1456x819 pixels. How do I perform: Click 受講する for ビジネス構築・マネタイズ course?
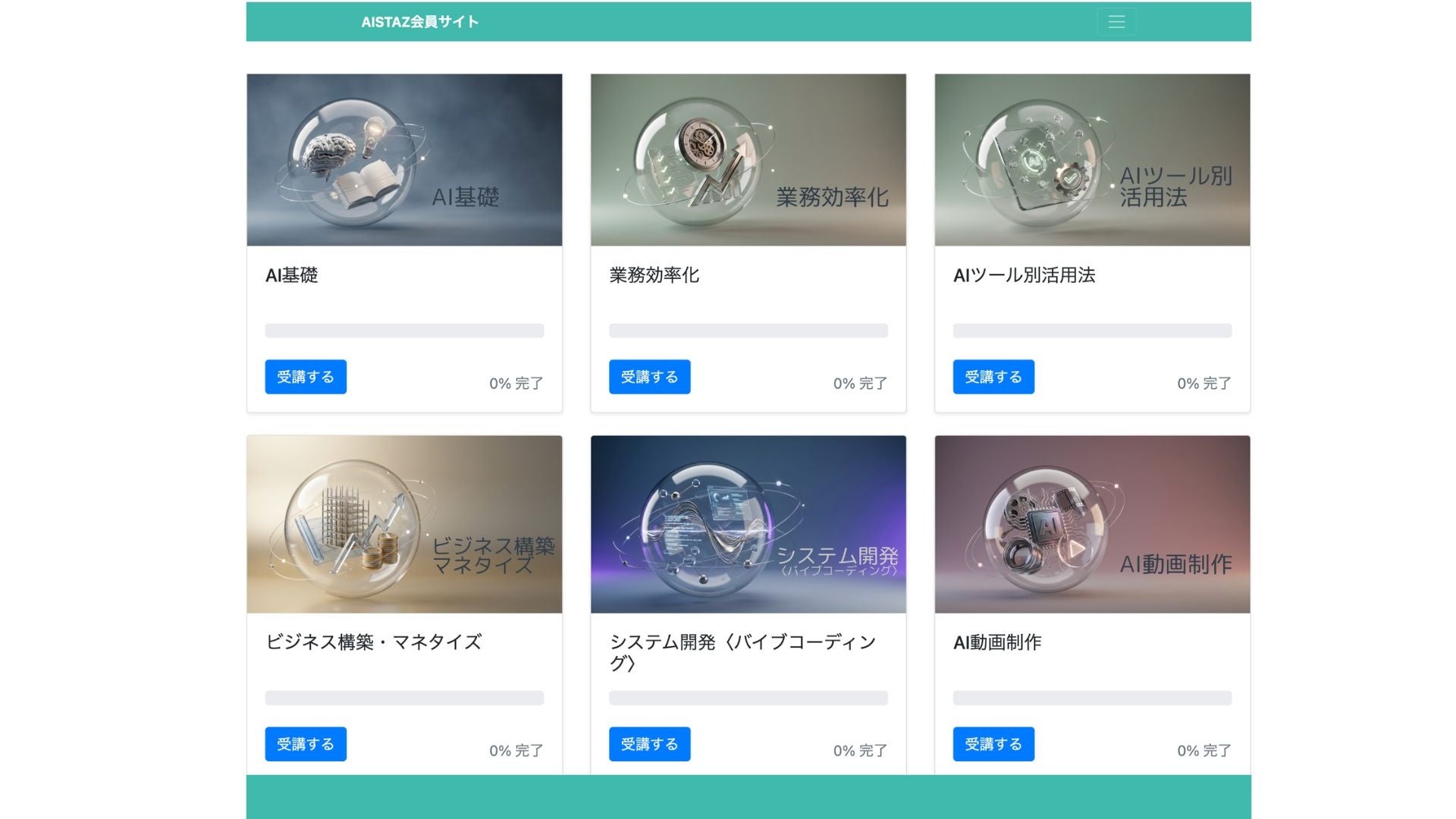306,744
